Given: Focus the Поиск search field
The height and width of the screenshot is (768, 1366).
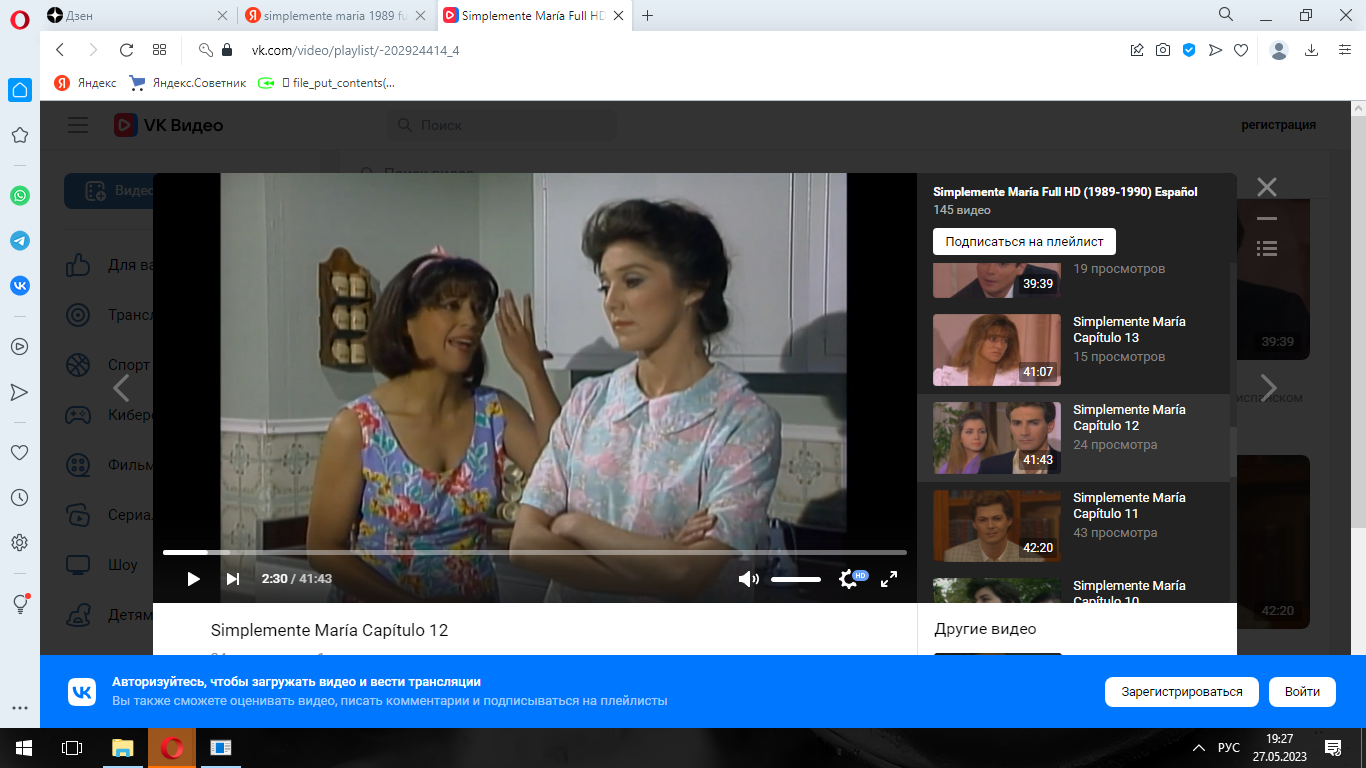Looking at the screenshot, I should (x=502, y=125).
